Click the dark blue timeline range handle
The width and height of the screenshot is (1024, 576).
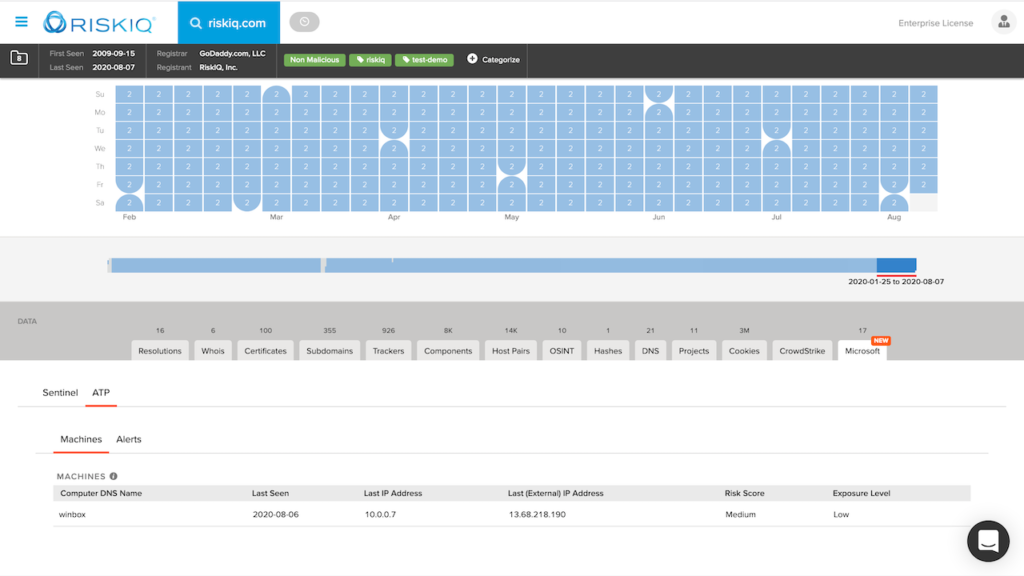coord(896,264)
